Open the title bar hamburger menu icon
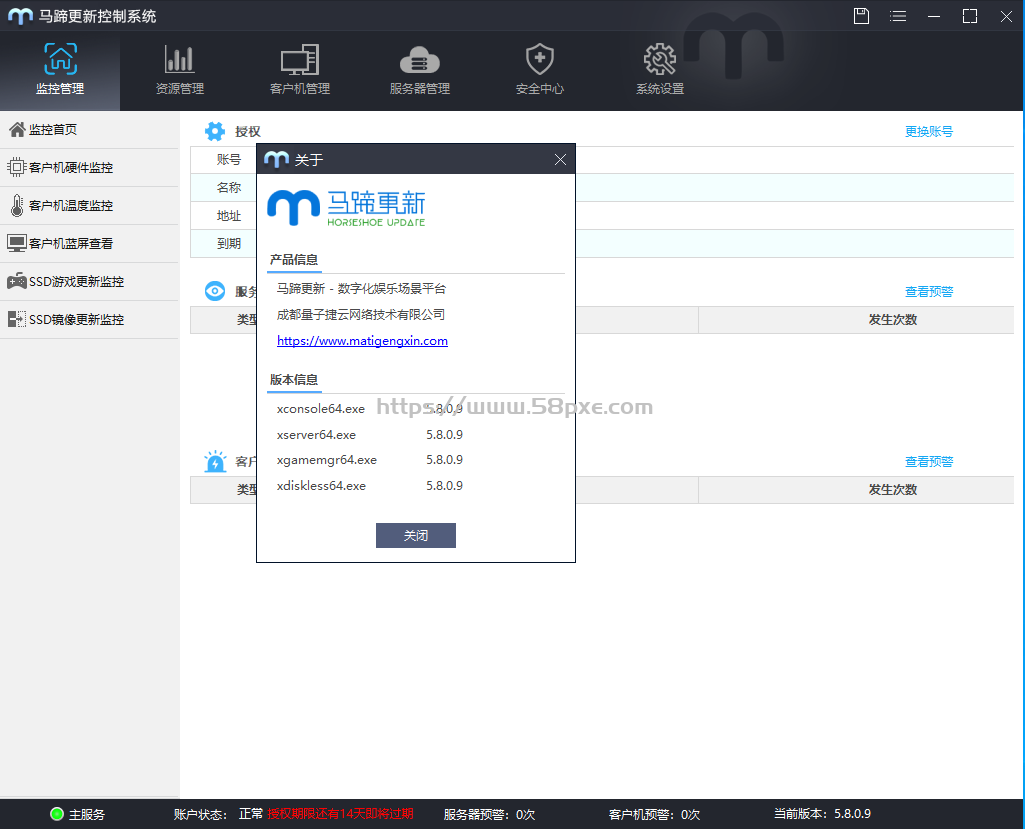This screenshot has width=1025, height=829. click(x=898, y=16)
